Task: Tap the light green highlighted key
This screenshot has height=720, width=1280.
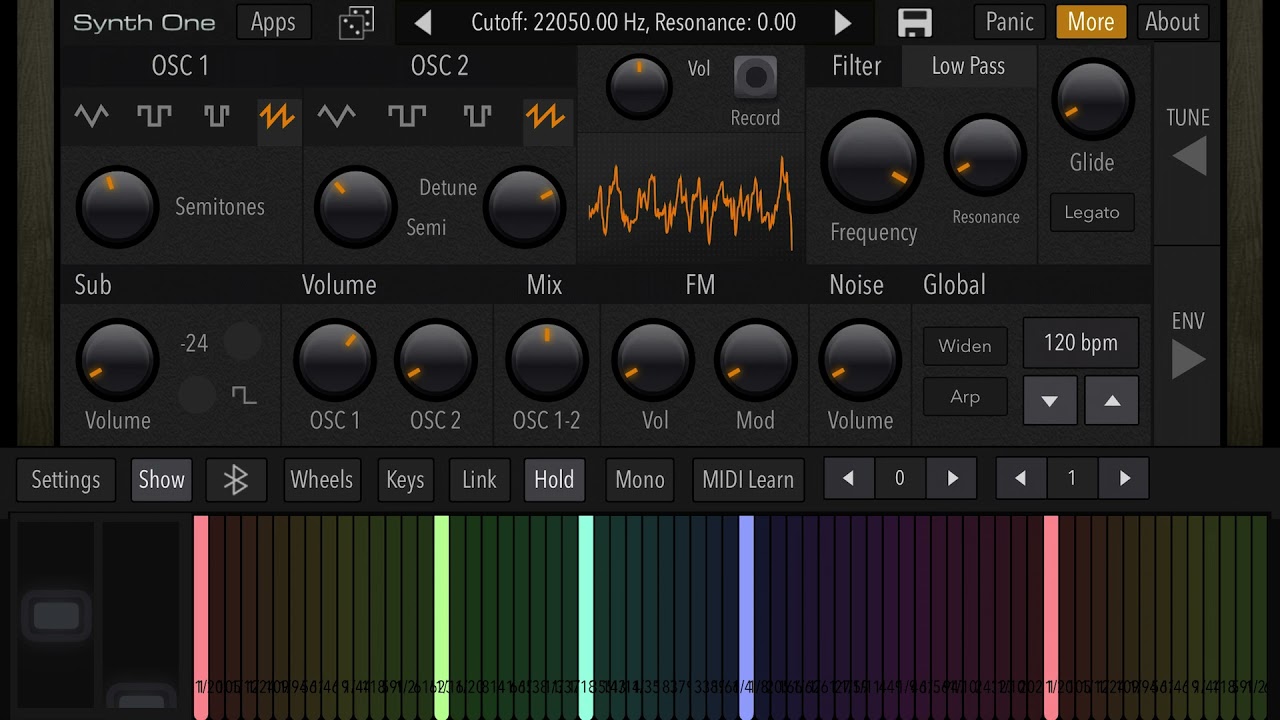Action: (441, 617)
